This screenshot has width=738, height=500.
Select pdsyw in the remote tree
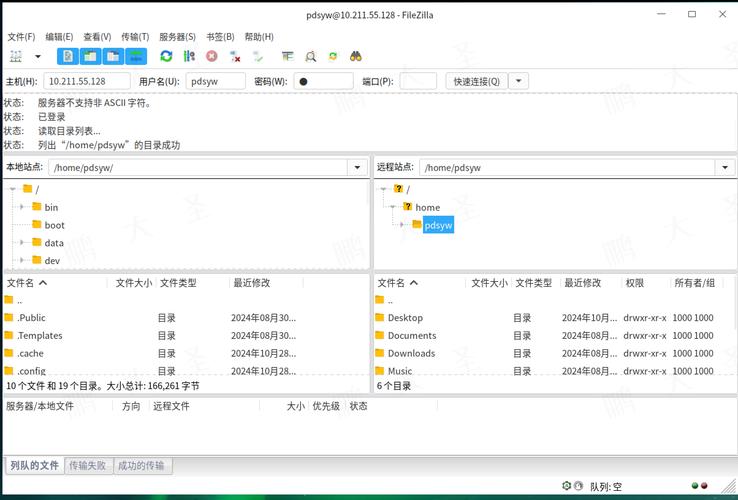(x=438, y=225)
